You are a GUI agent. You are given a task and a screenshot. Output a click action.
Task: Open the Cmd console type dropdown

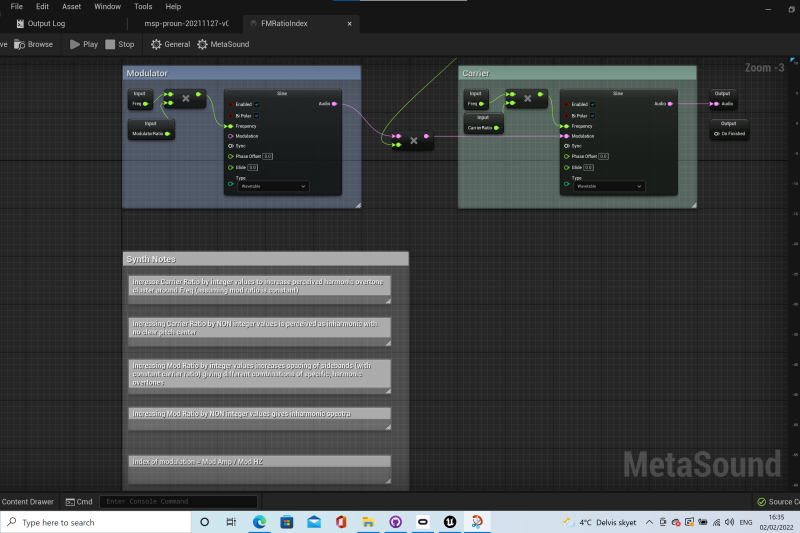click(79, 502)
